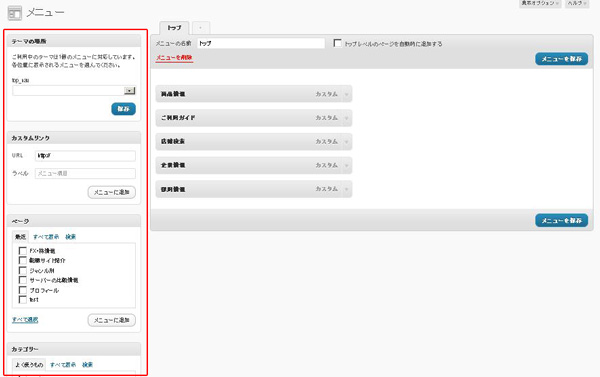Click the カテゴリー panel header
The width and height of the screenshot is (600, 377).
click(x=74, y=349)
